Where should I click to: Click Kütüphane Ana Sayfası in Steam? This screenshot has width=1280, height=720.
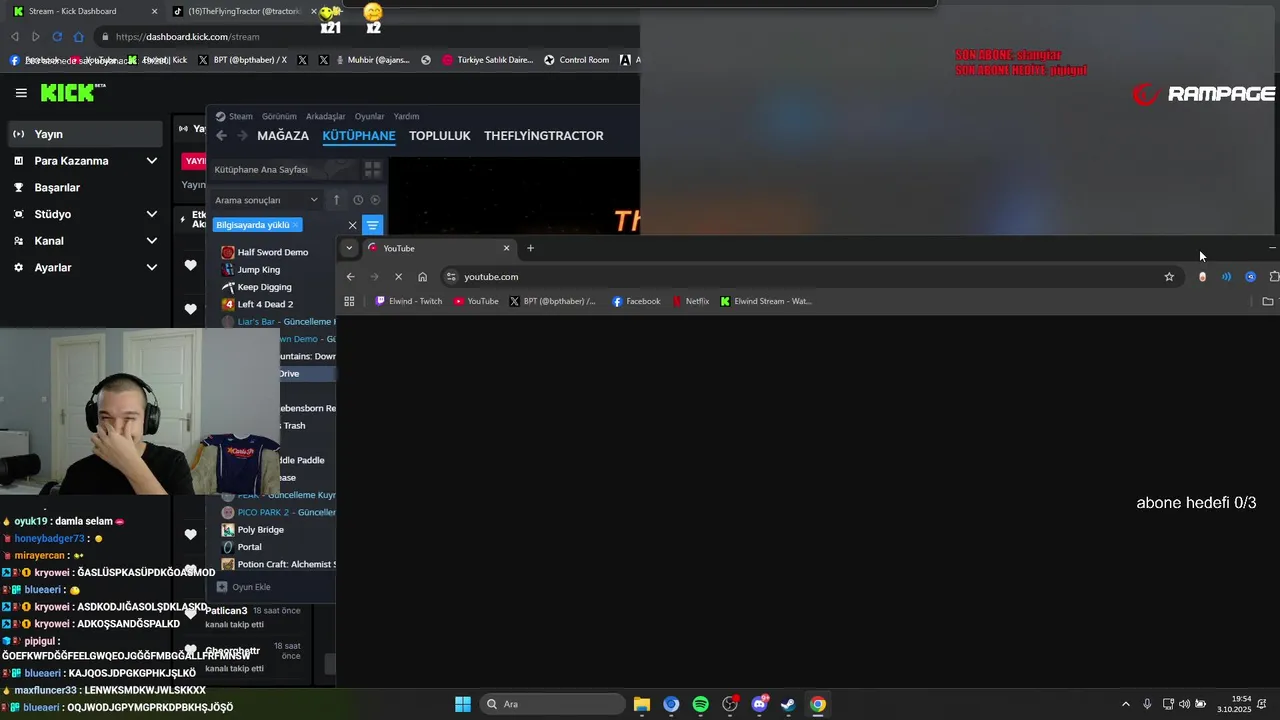pos(261,170)
